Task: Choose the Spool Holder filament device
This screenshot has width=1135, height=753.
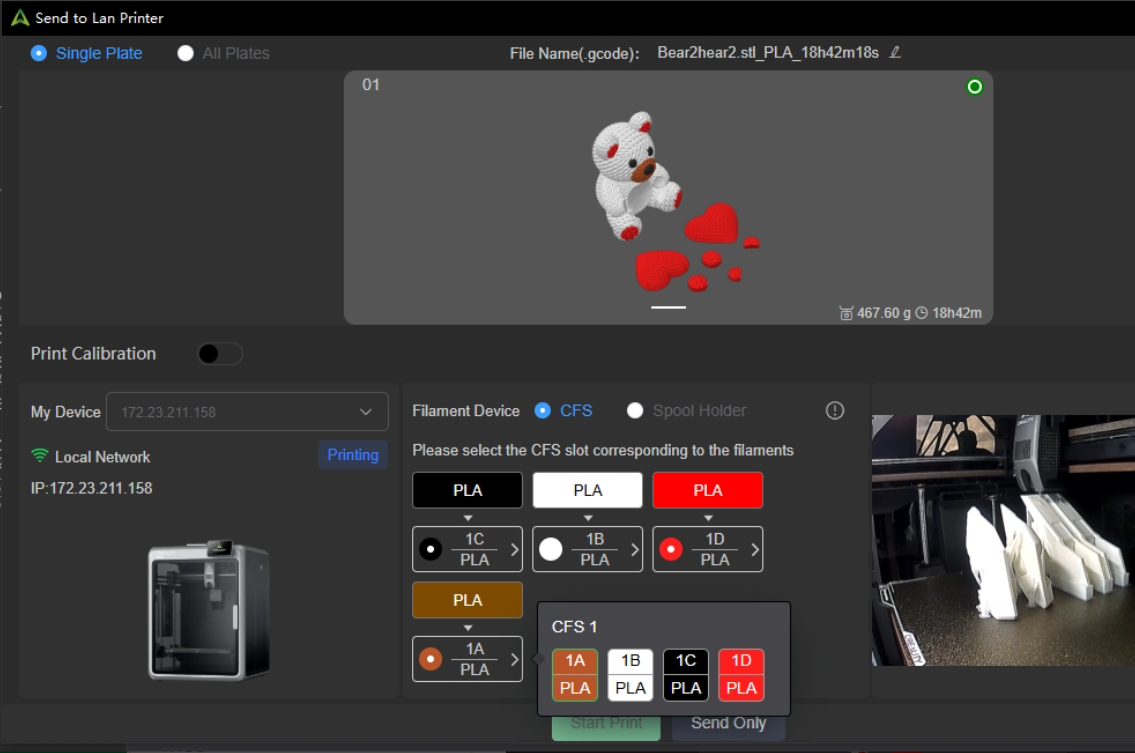Action: [x=635, y=410]
